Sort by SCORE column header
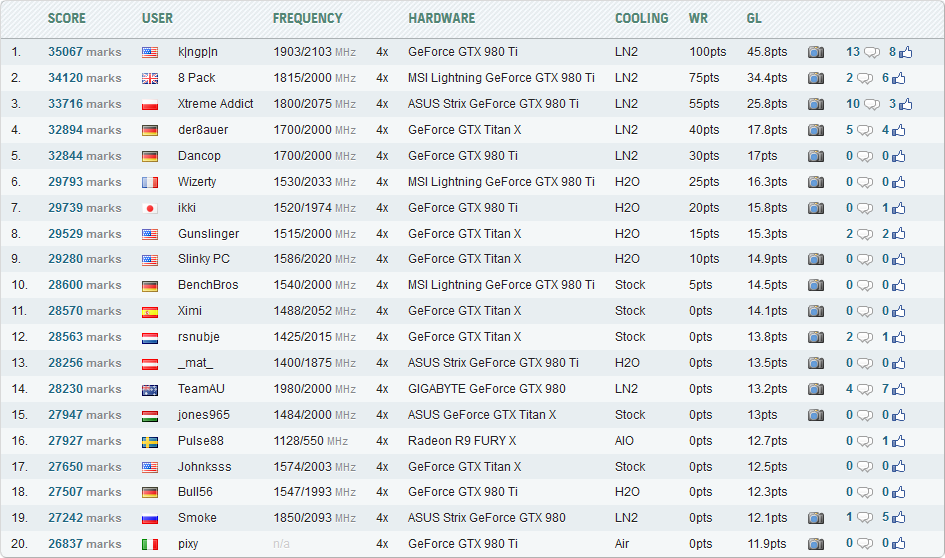945x558 pixels. (67, 18)
